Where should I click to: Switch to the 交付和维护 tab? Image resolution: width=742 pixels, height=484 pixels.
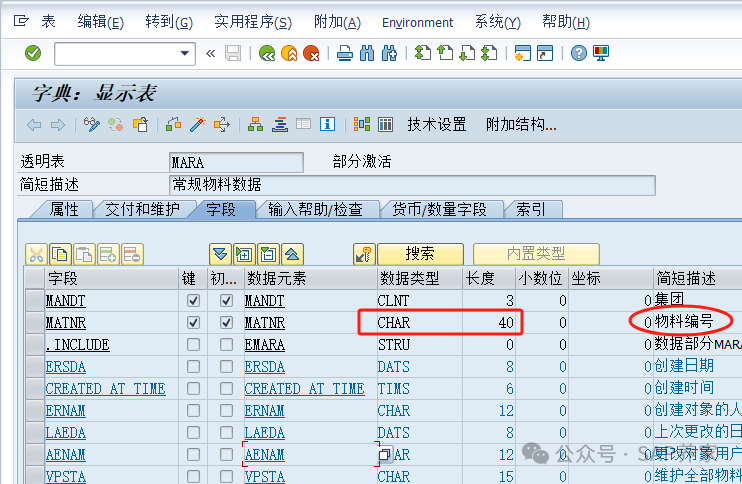[142, 209]
